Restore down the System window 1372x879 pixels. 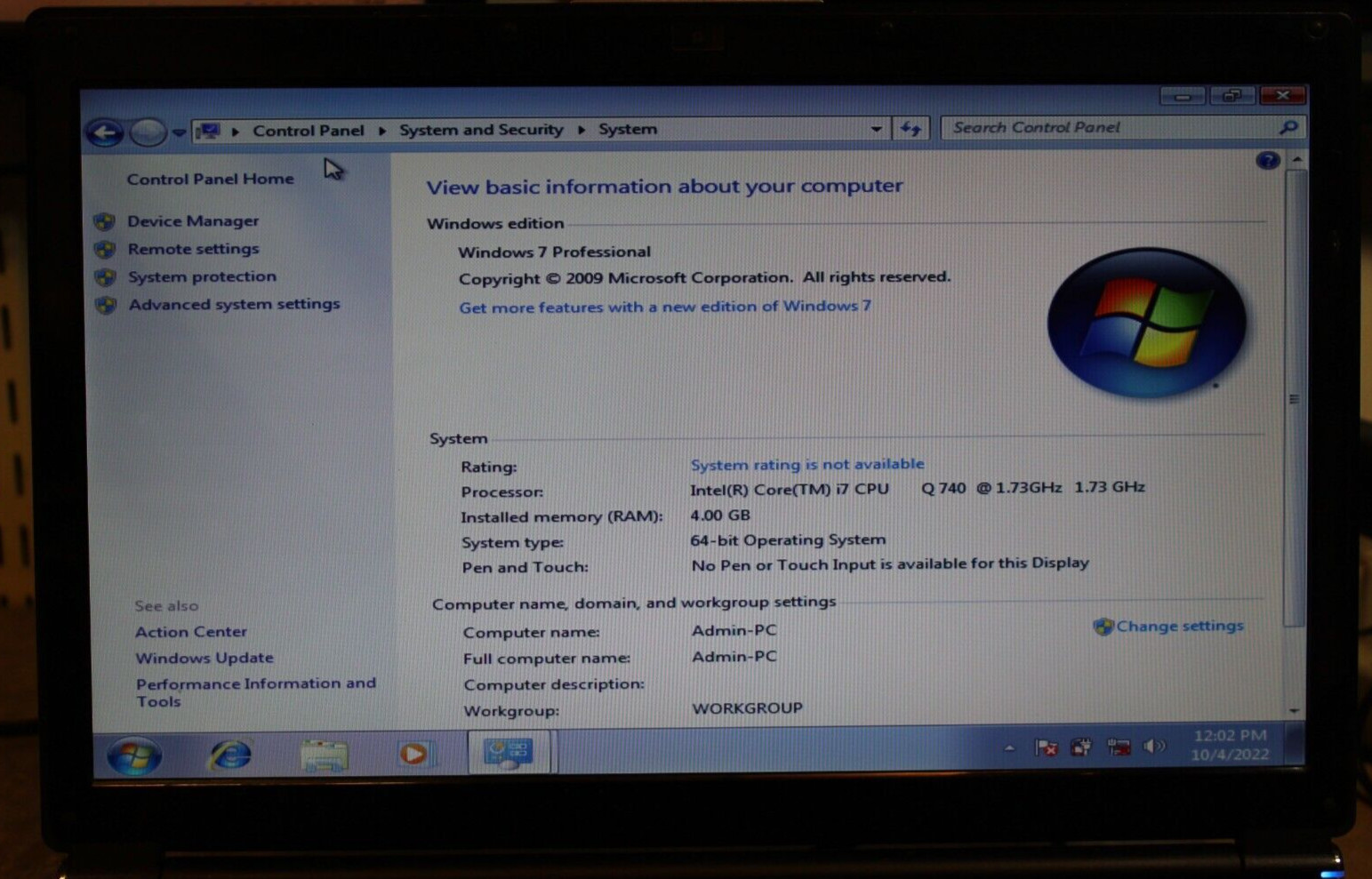pos(1232,95)
